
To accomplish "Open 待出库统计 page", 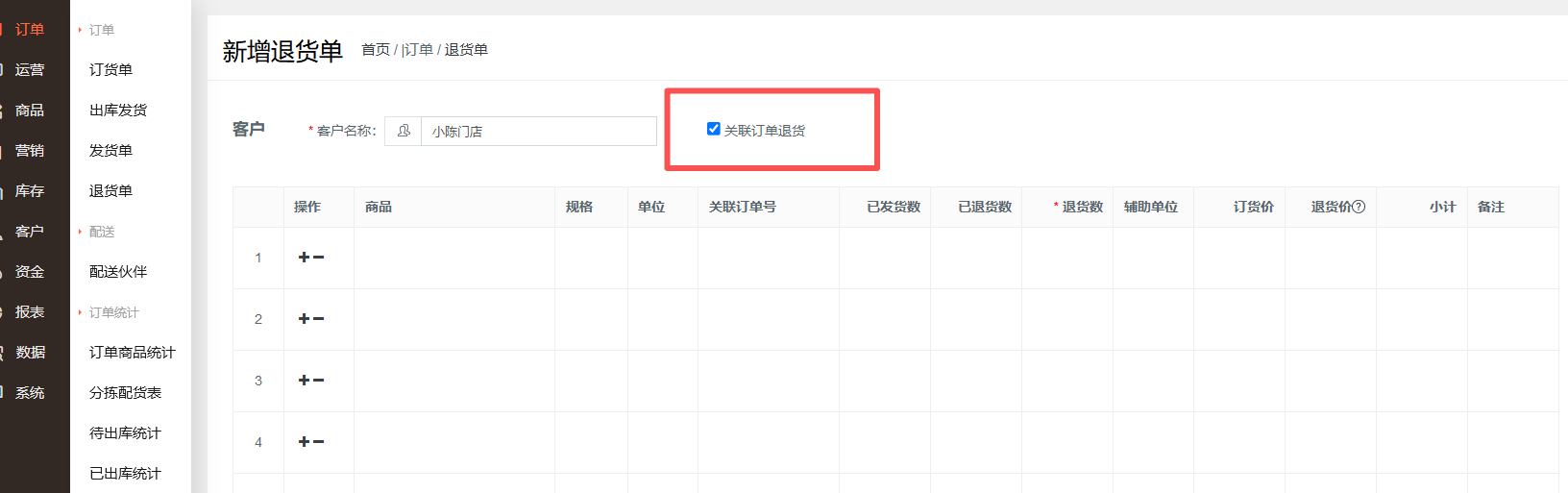I will (126, 433).
